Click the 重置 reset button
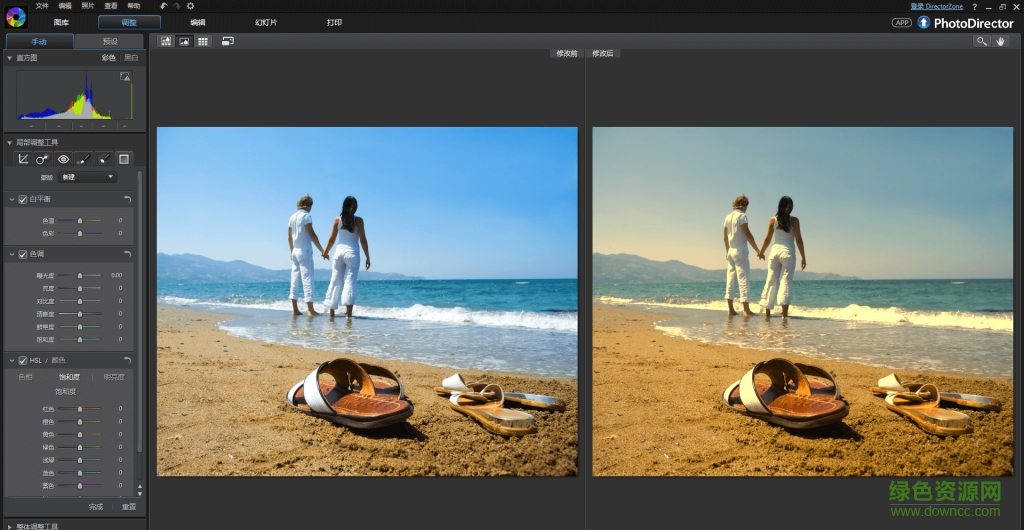Viewport: 1024px width, 530px height. (129, 507)
